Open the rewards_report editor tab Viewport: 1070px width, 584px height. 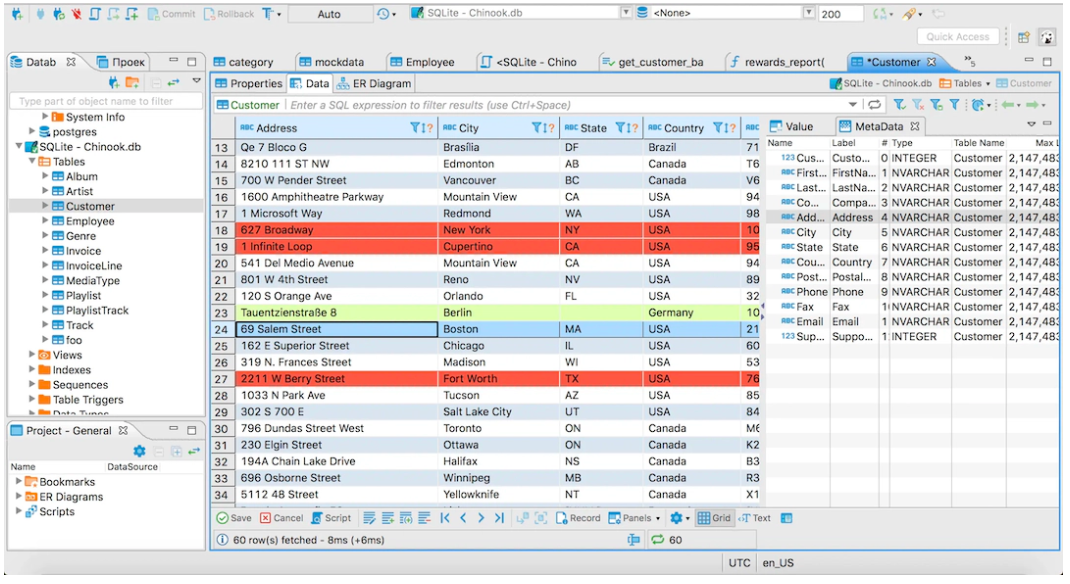tap(777, 62)
